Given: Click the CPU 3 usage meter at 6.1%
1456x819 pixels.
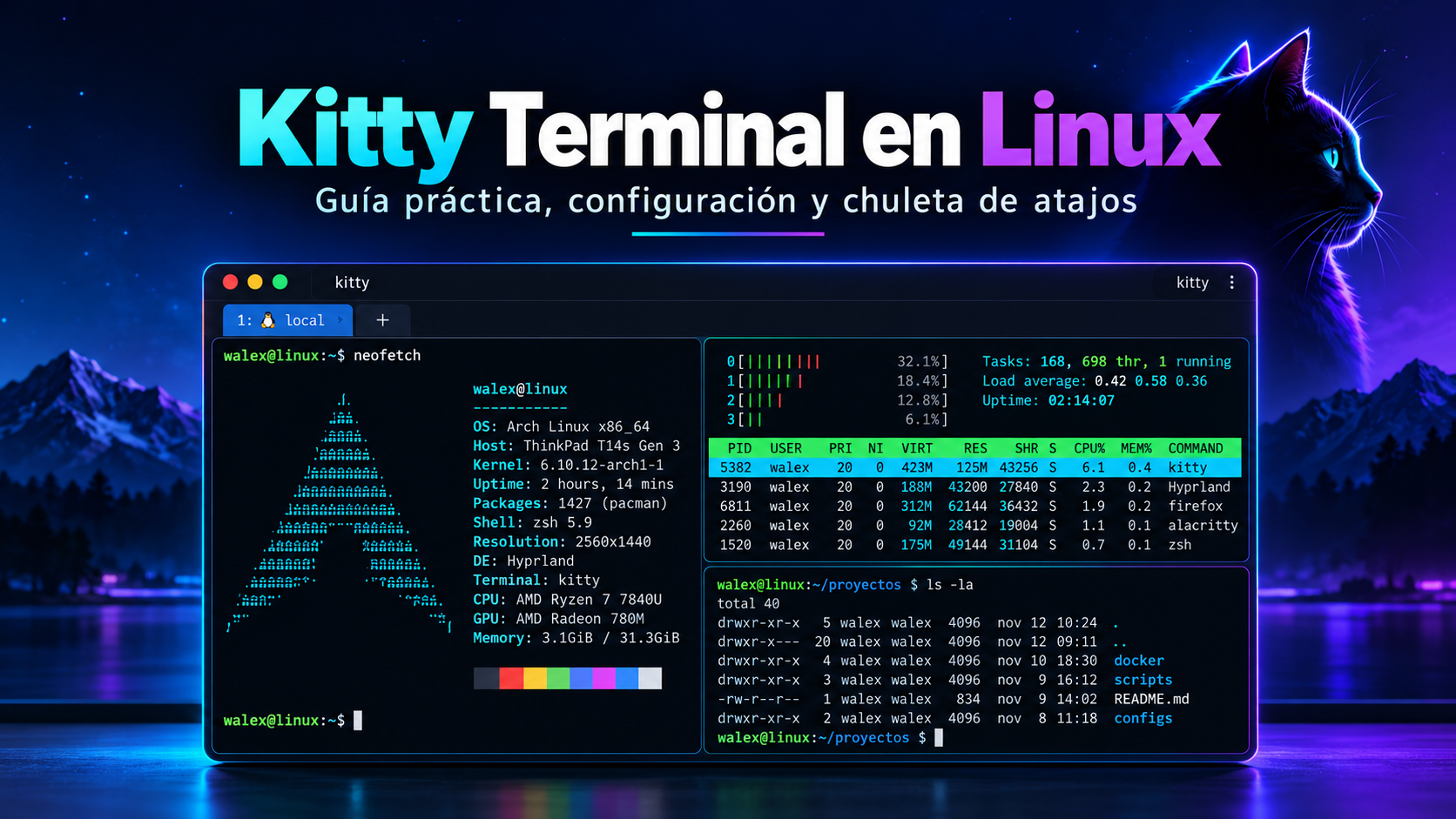Looking at the screenshot, I should tap(837, 420).
